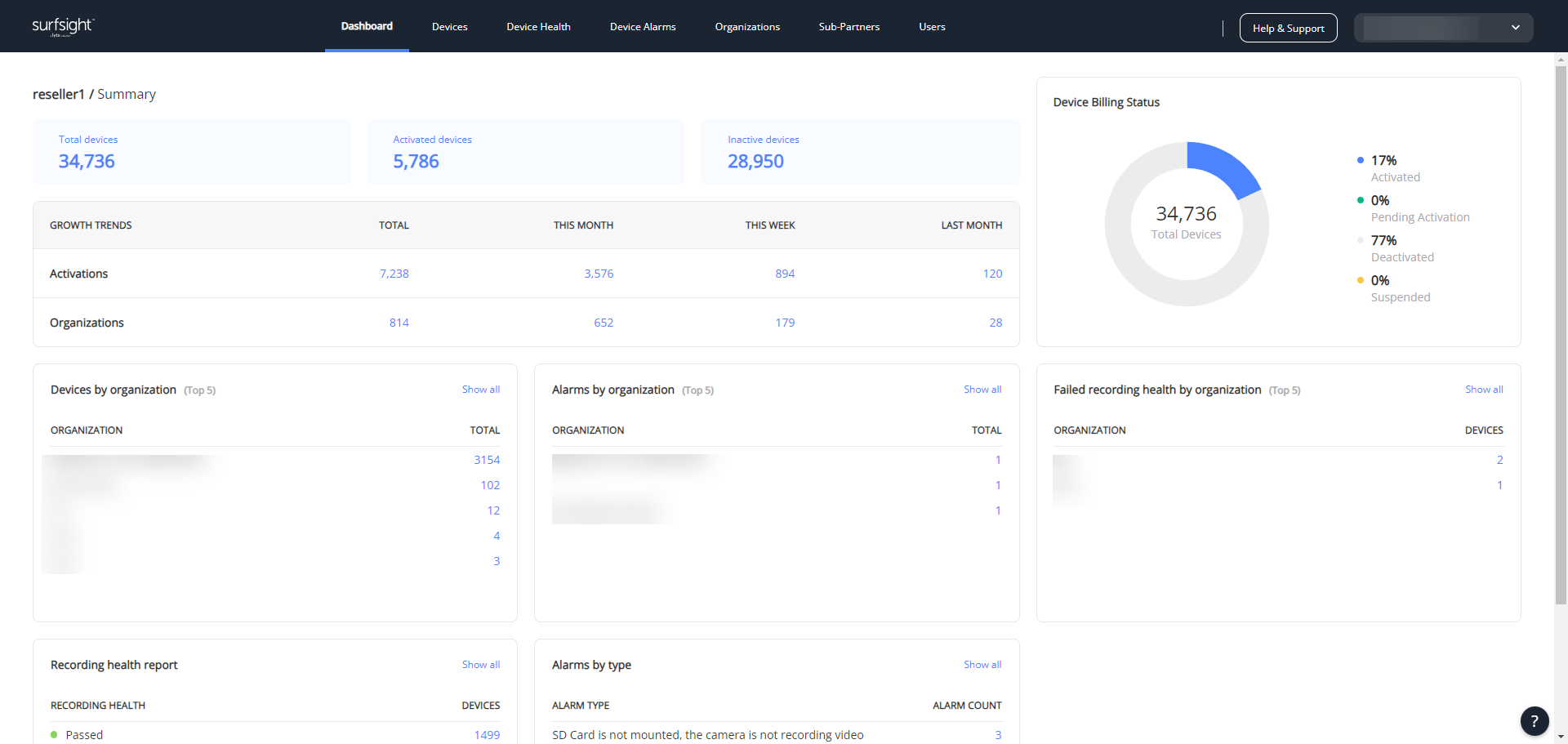Screen dimensions: 1568x744
Task: Expand the account dropdown chevron
Action: [1516, 27]
